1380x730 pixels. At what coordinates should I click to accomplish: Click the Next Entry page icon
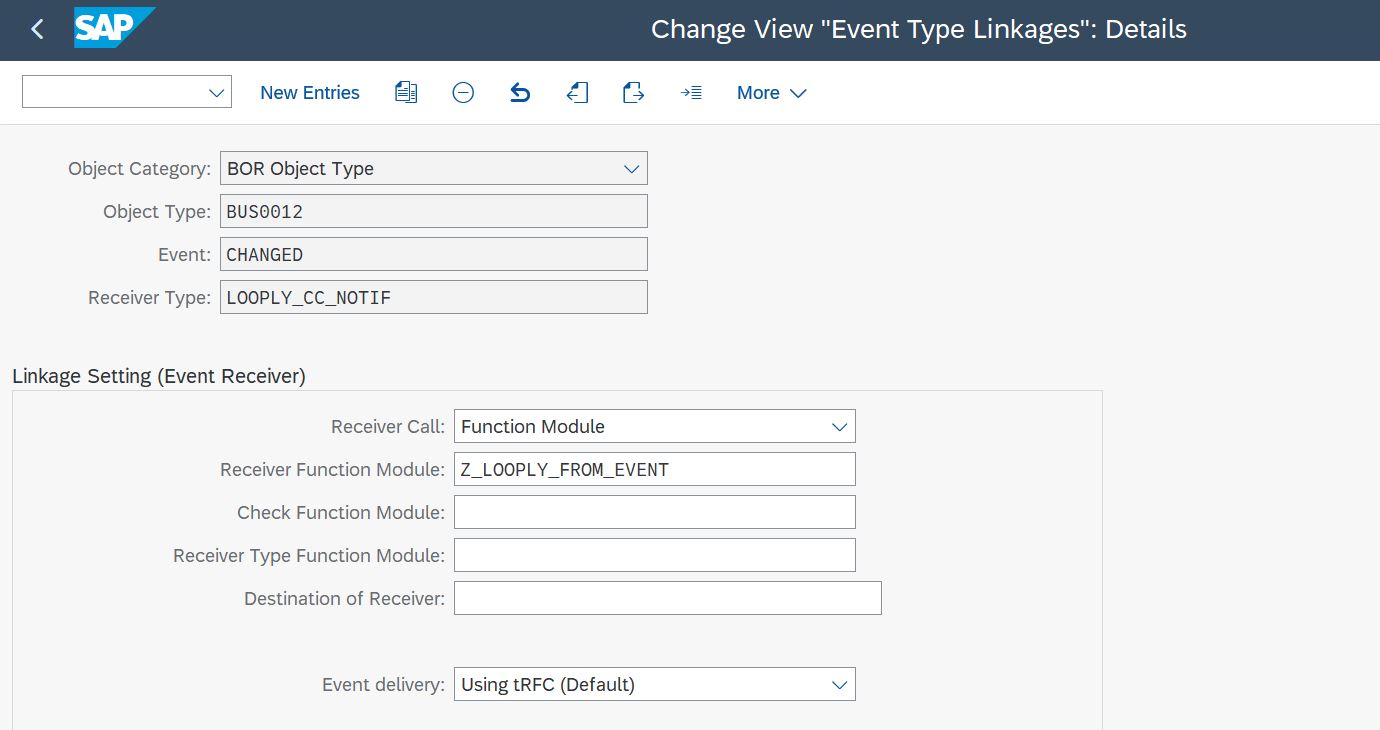pyautogui.click(x=633, y=93)
